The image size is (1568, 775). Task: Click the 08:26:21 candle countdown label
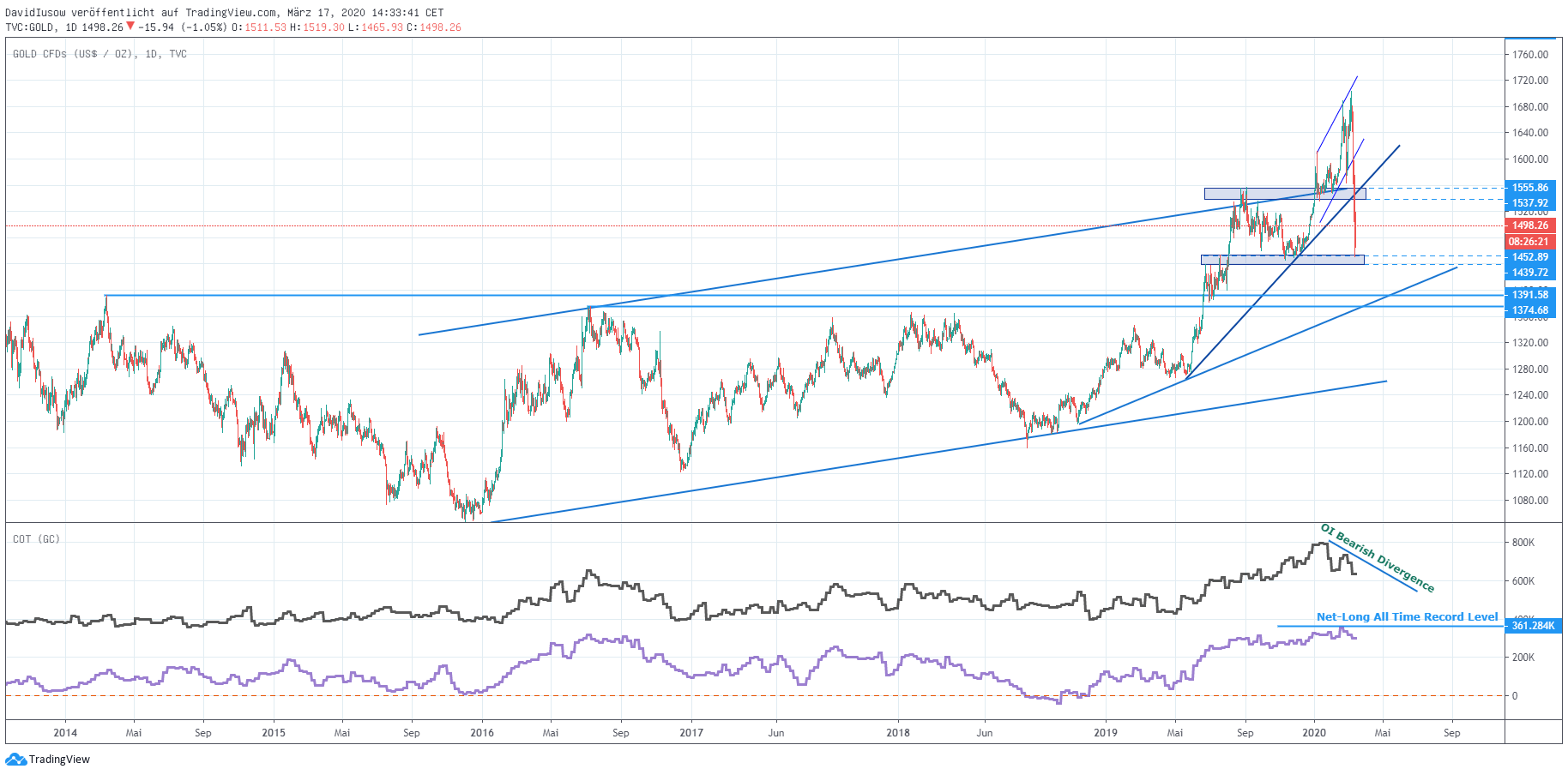[x=1530, y=242]
